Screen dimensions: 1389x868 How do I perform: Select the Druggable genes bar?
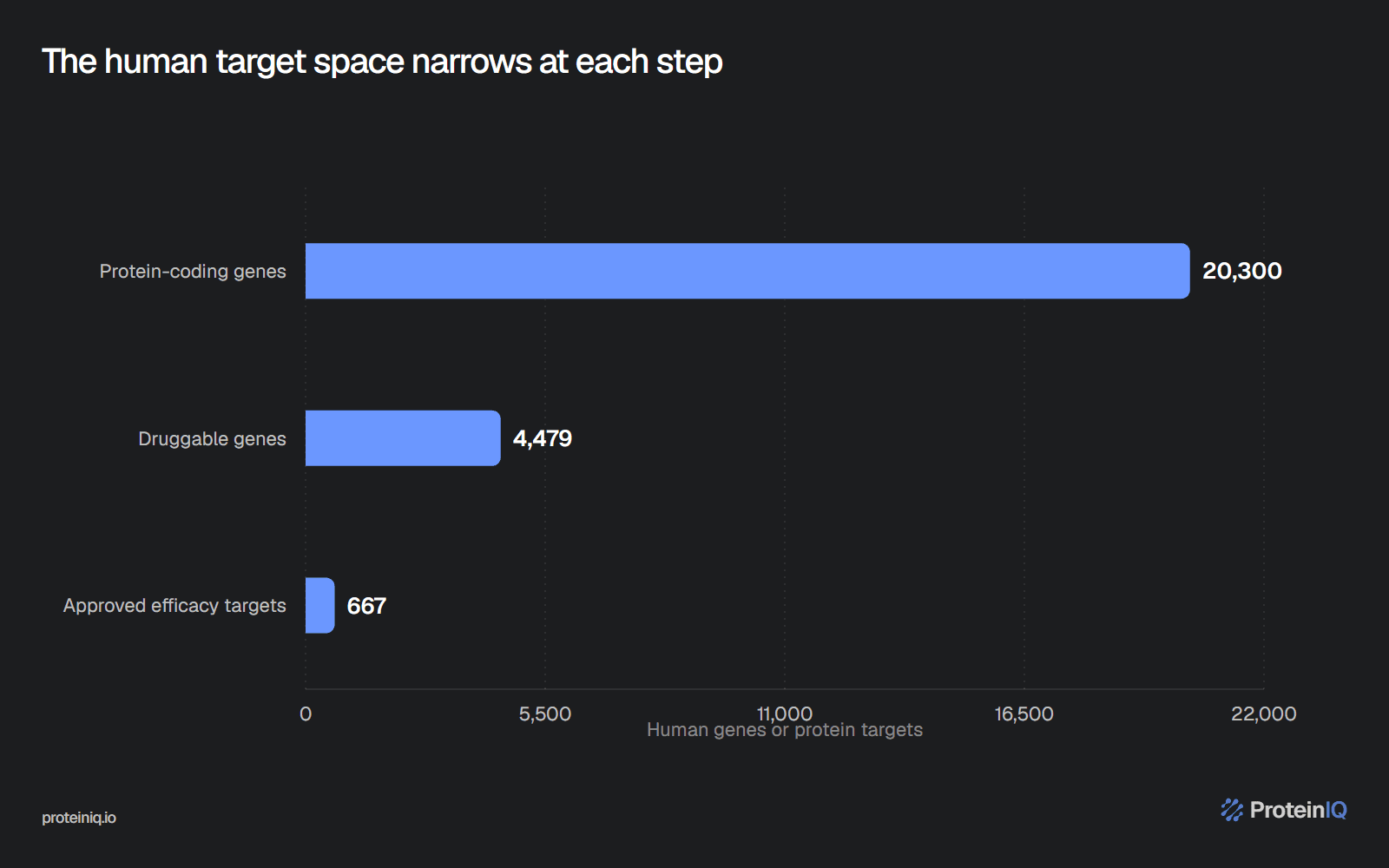pos(403,438)
